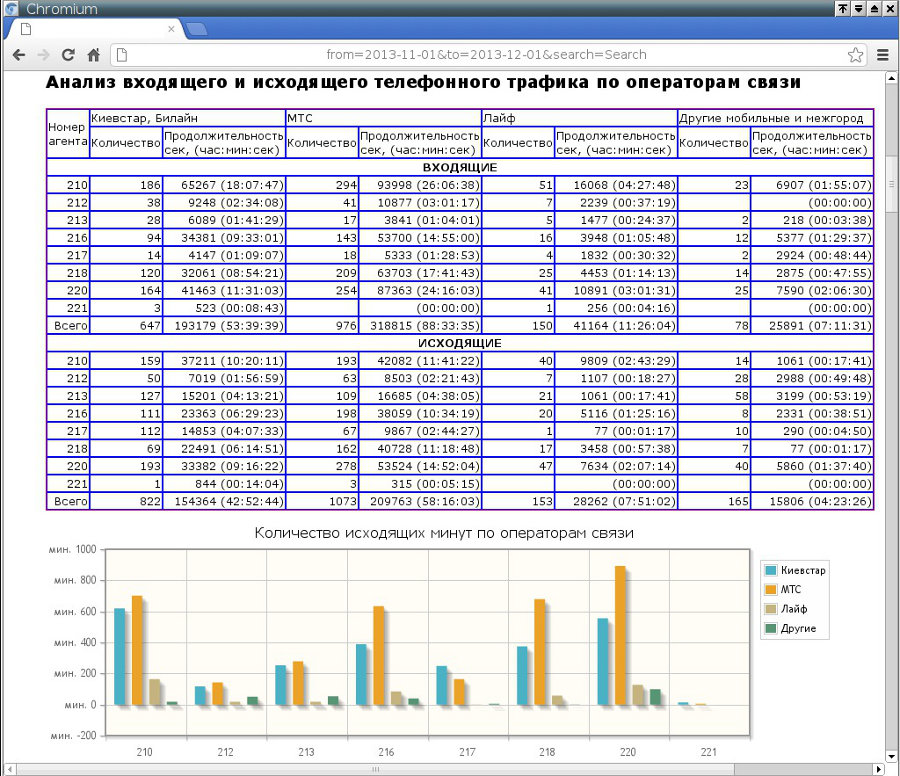This screenshot has height=776, width=900.
Task: Click the Лайф legend entry
Action: [794, 609]
